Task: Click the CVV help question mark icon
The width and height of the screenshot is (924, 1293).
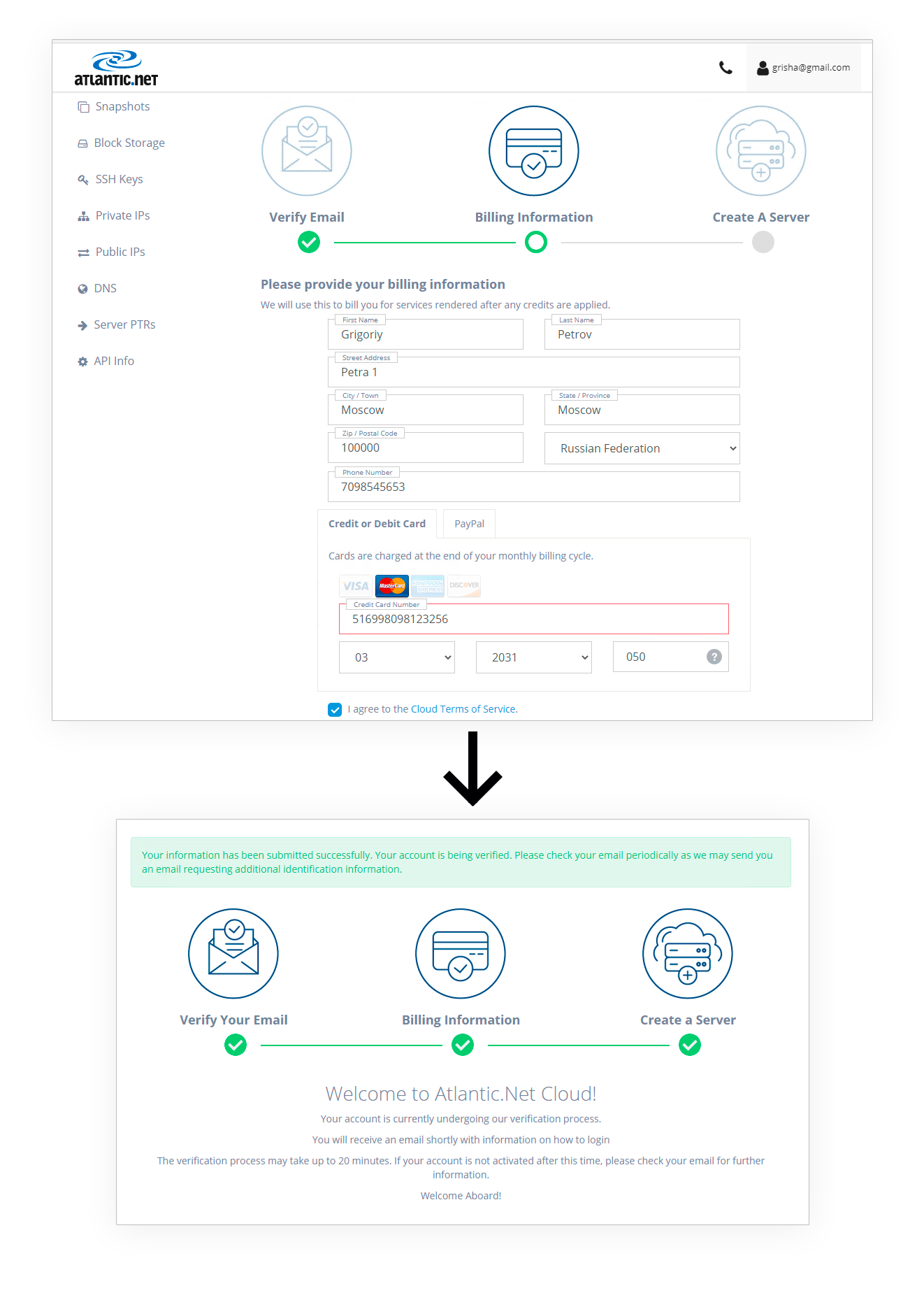Action: [x=714, y=657]
